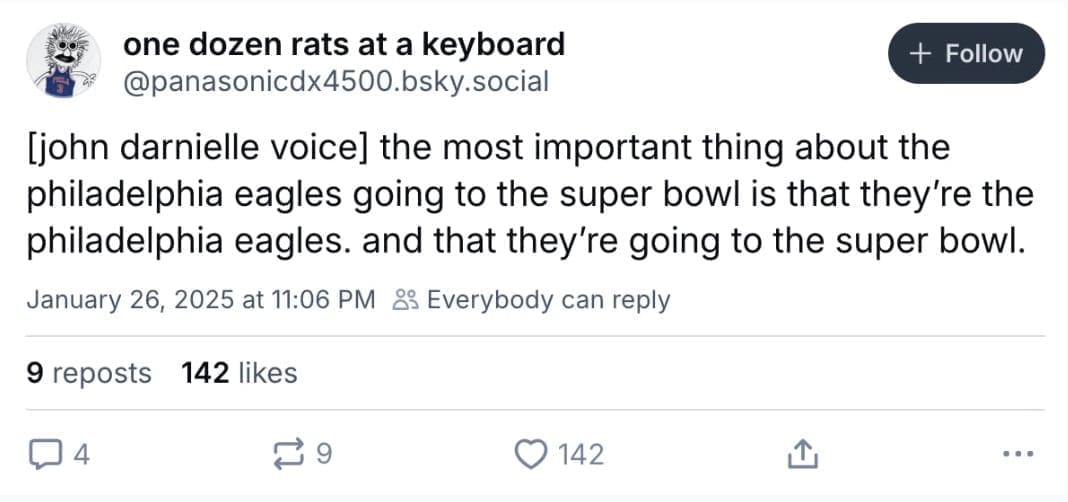Click the 'January 26, 2025 at 11:06 PM' timestamp
The image size is (1068, 502).
(x=201, y=299)
